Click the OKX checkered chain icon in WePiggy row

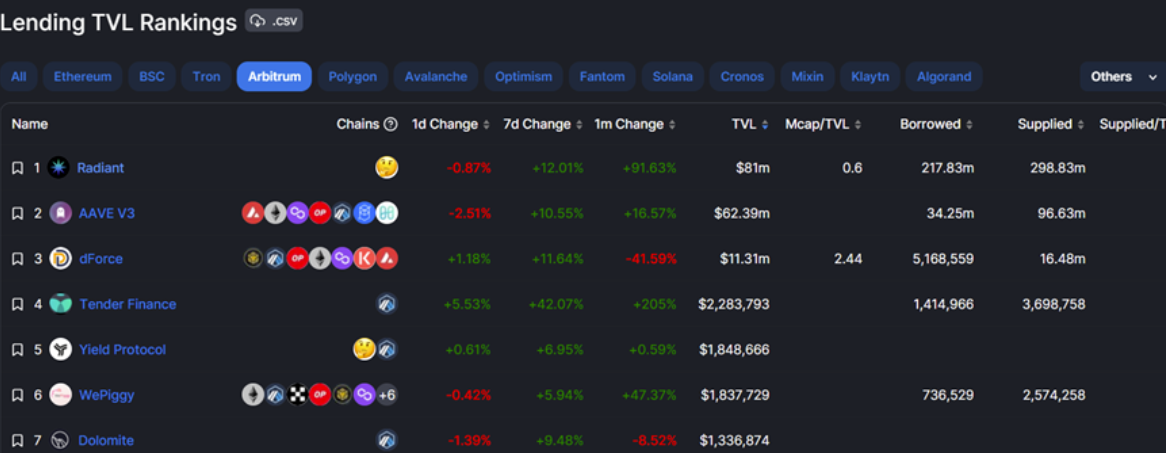pos(297,395)
